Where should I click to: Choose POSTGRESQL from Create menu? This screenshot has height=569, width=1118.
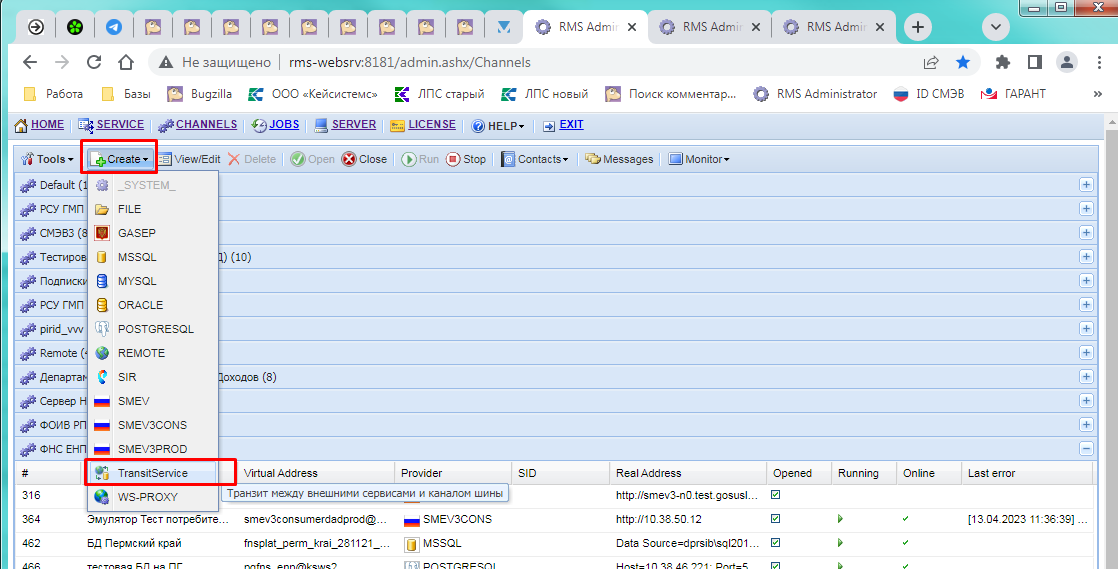(153, 329)
